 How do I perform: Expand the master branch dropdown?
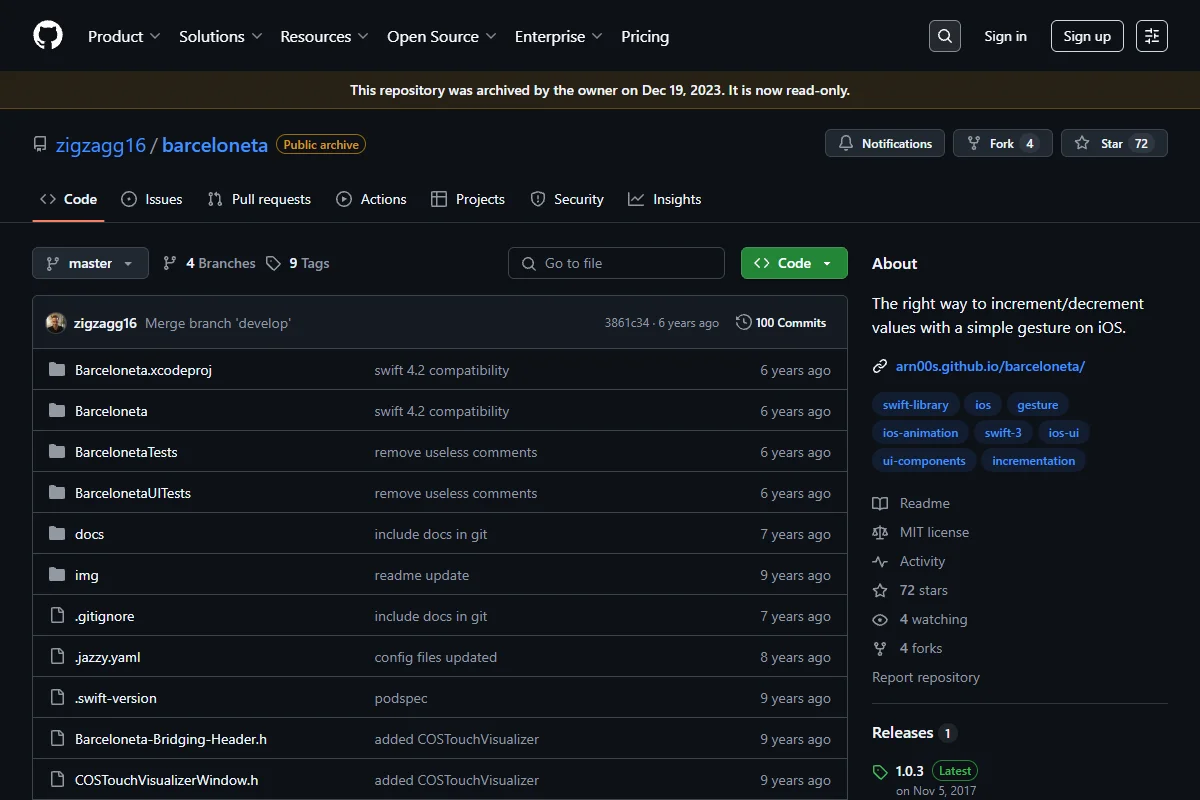click(x=90, y=263)
